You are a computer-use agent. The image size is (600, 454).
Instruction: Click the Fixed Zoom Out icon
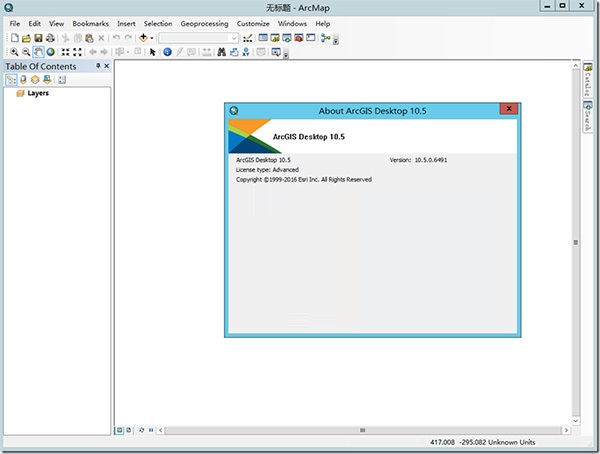coord(77,52)
